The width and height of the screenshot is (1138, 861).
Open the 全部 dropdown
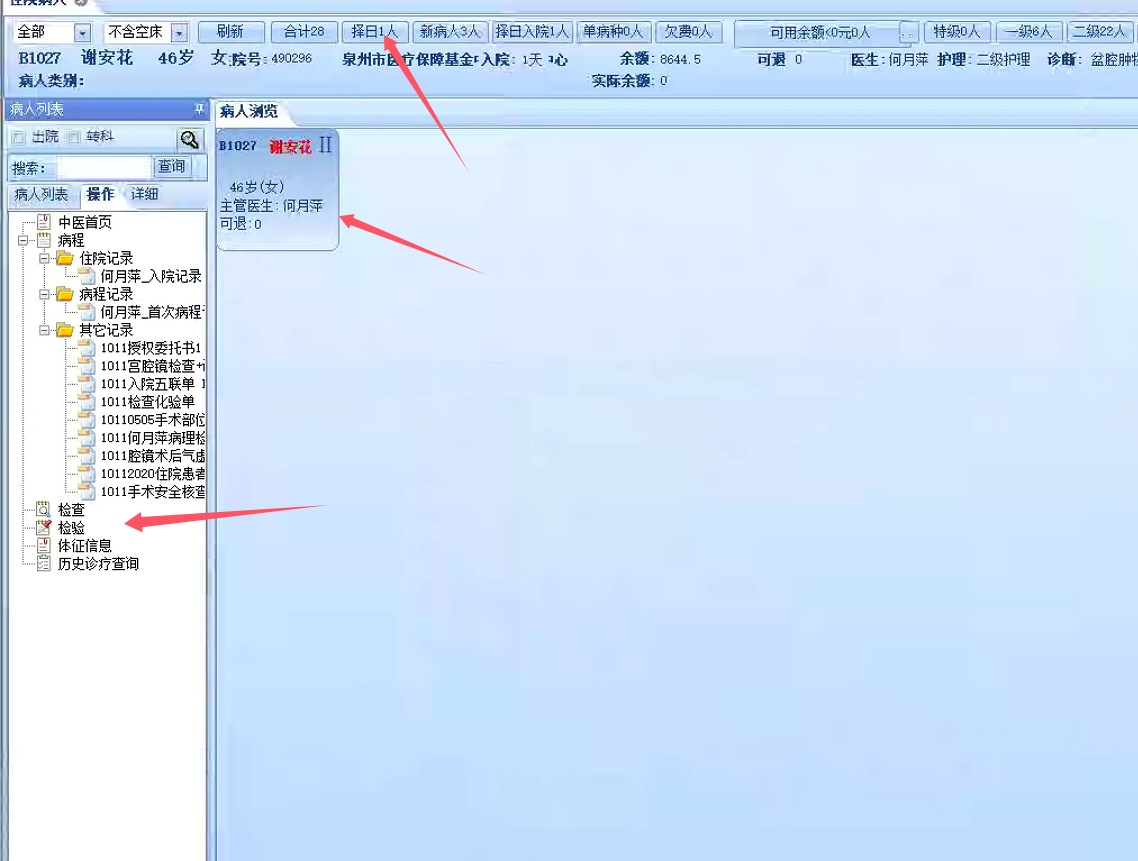coord(82,33)
